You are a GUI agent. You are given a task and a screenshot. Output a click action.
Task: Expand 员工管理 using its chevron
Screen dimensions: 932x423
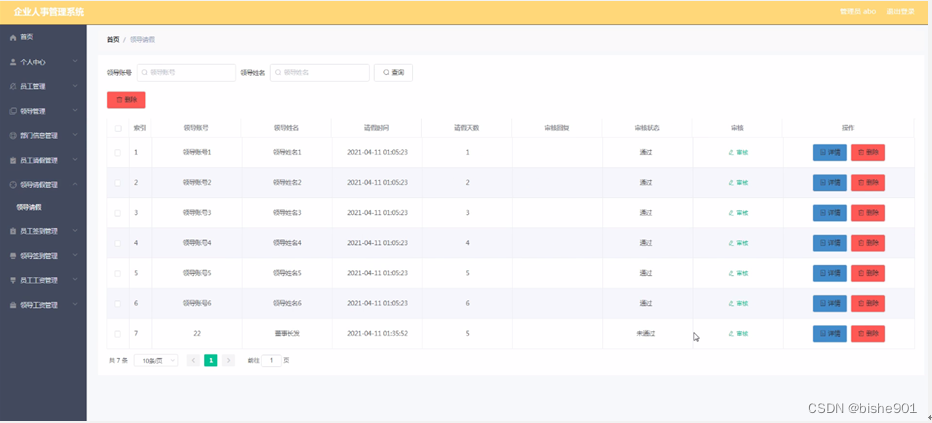coord(75,86)
